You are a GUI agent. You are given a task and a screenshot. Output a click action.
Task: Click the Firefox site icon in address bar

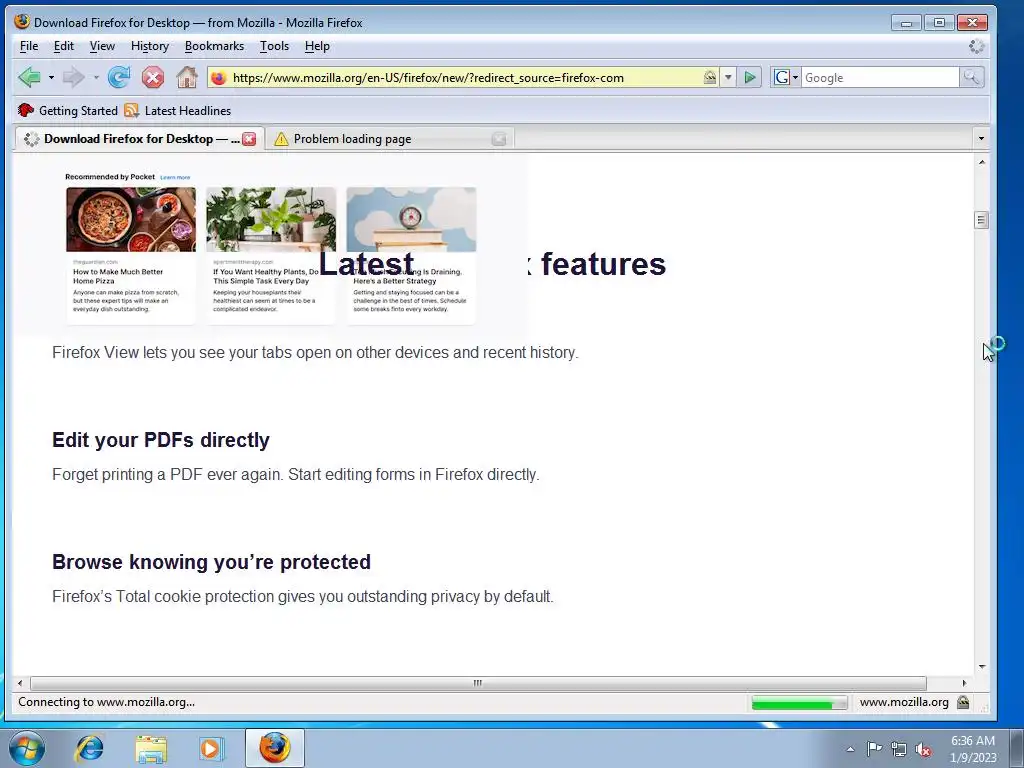(x=219, y=78)
